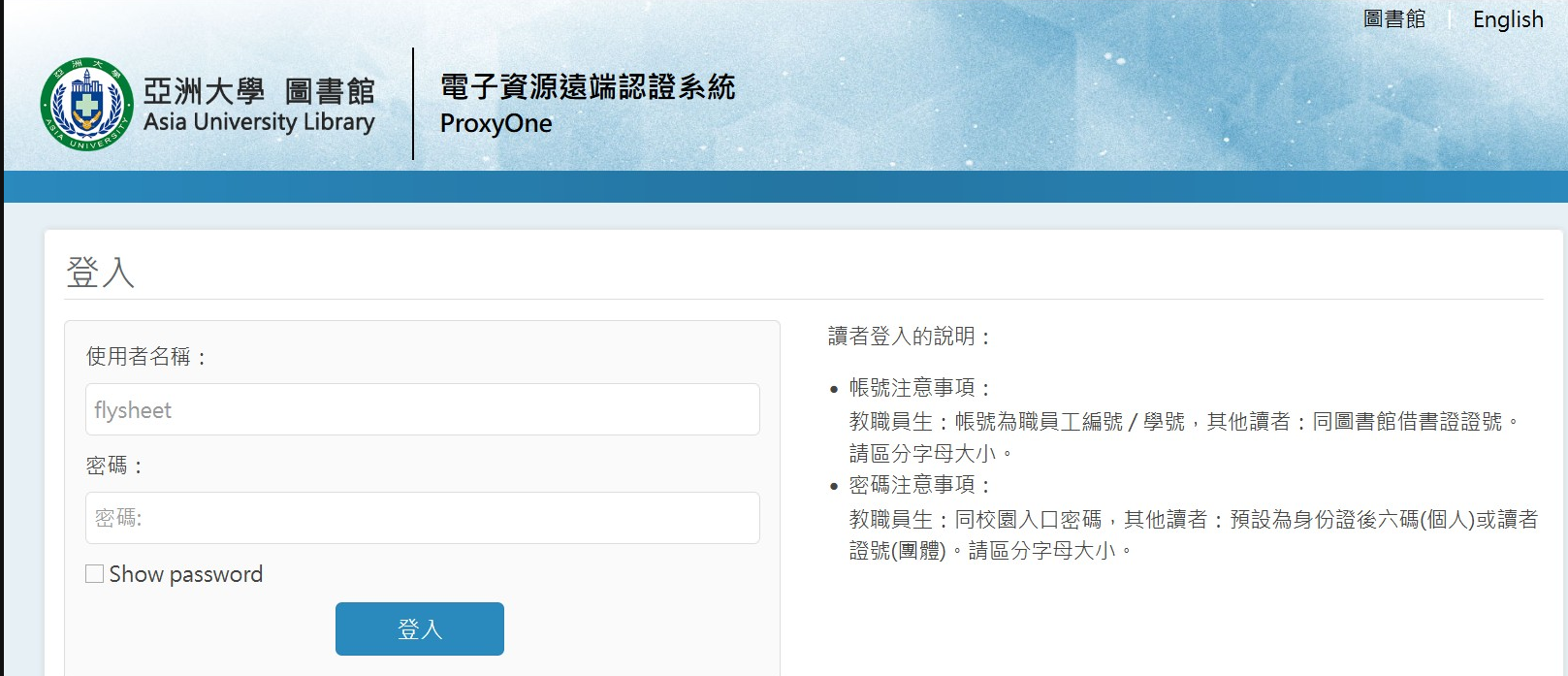Select the 密碼注意事項 bullet item
This screenshot has width=1568, height=676.
point(919,485)
